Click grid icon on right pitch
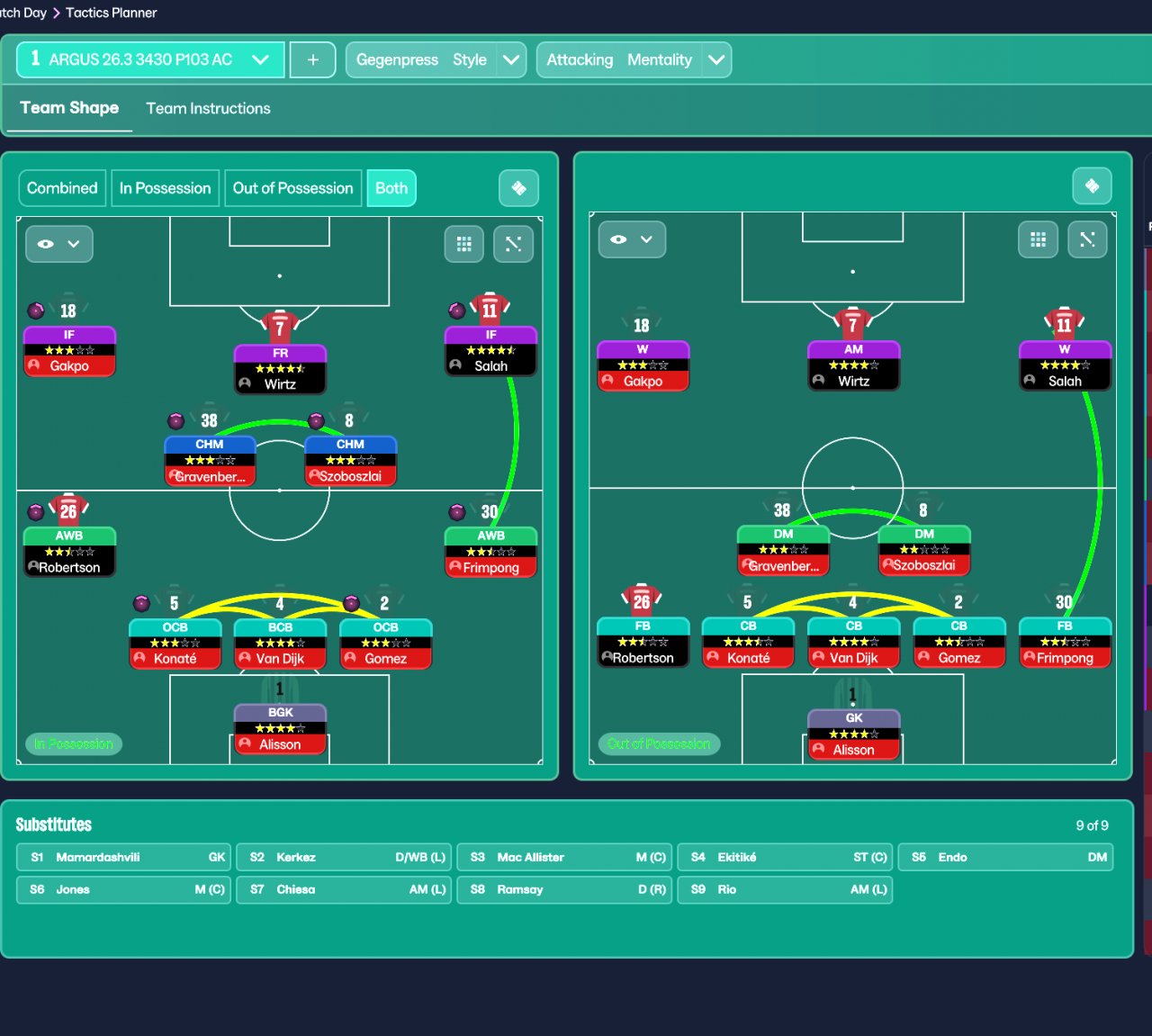 coord(1038,239)
